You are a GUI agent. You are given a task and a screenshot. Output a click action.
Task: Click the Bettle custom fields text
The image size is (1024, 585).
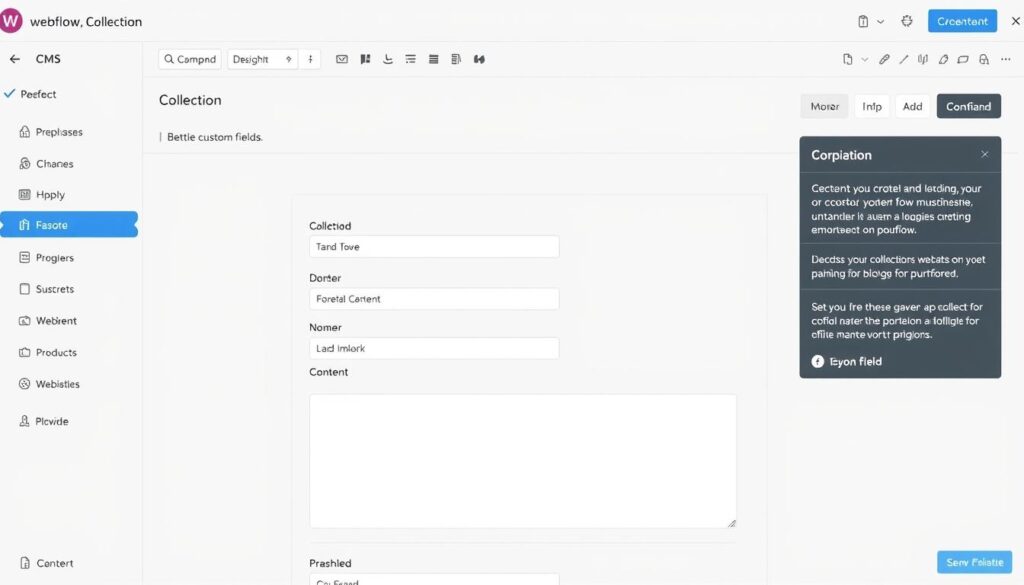[214, 137]
